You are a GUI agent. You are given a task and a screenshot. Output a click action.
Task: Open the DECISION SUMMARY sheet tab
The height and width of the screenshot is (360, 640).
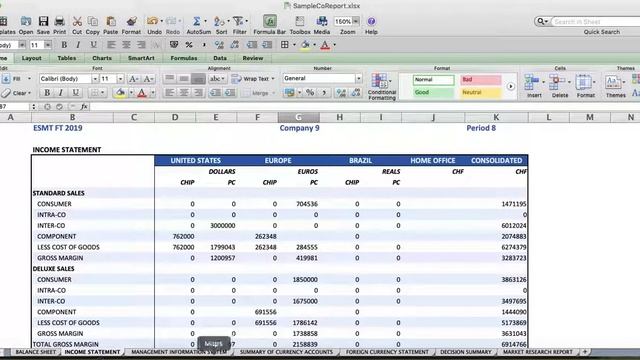466,352
